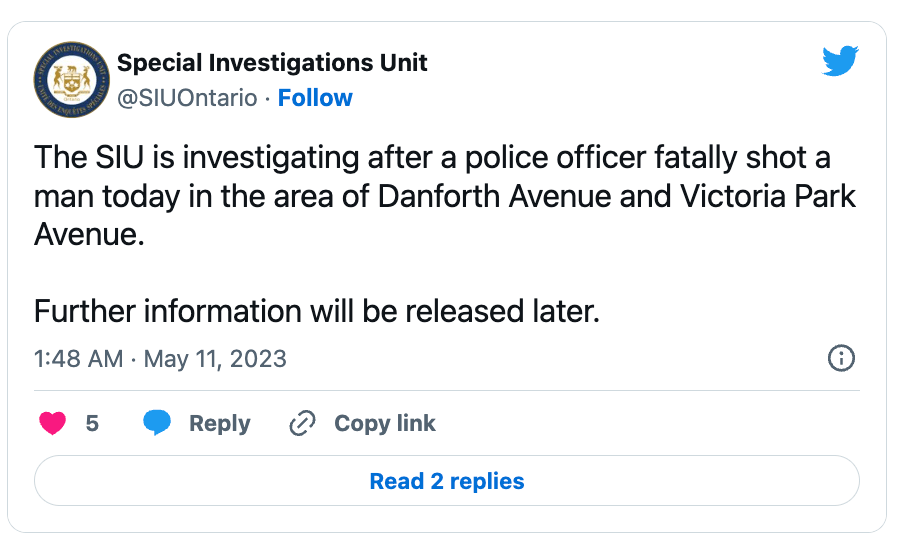Image resolution: width=900 pixels, height=542 pixels.
Task: Like the tweet with the heart icon
Action: tap(52, 423)
